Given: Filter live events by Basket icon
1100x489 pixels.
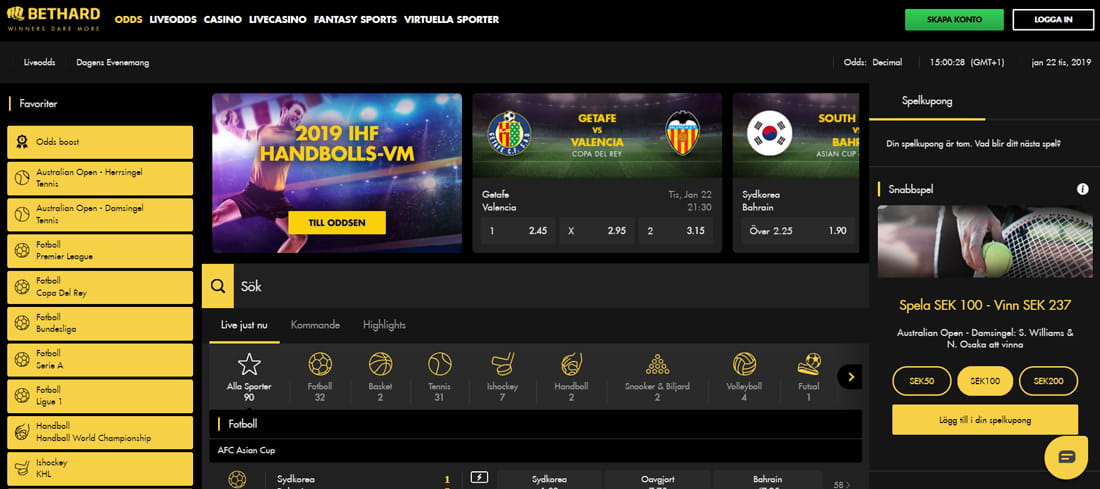Looking at the screenshot, I should [380, 364].
